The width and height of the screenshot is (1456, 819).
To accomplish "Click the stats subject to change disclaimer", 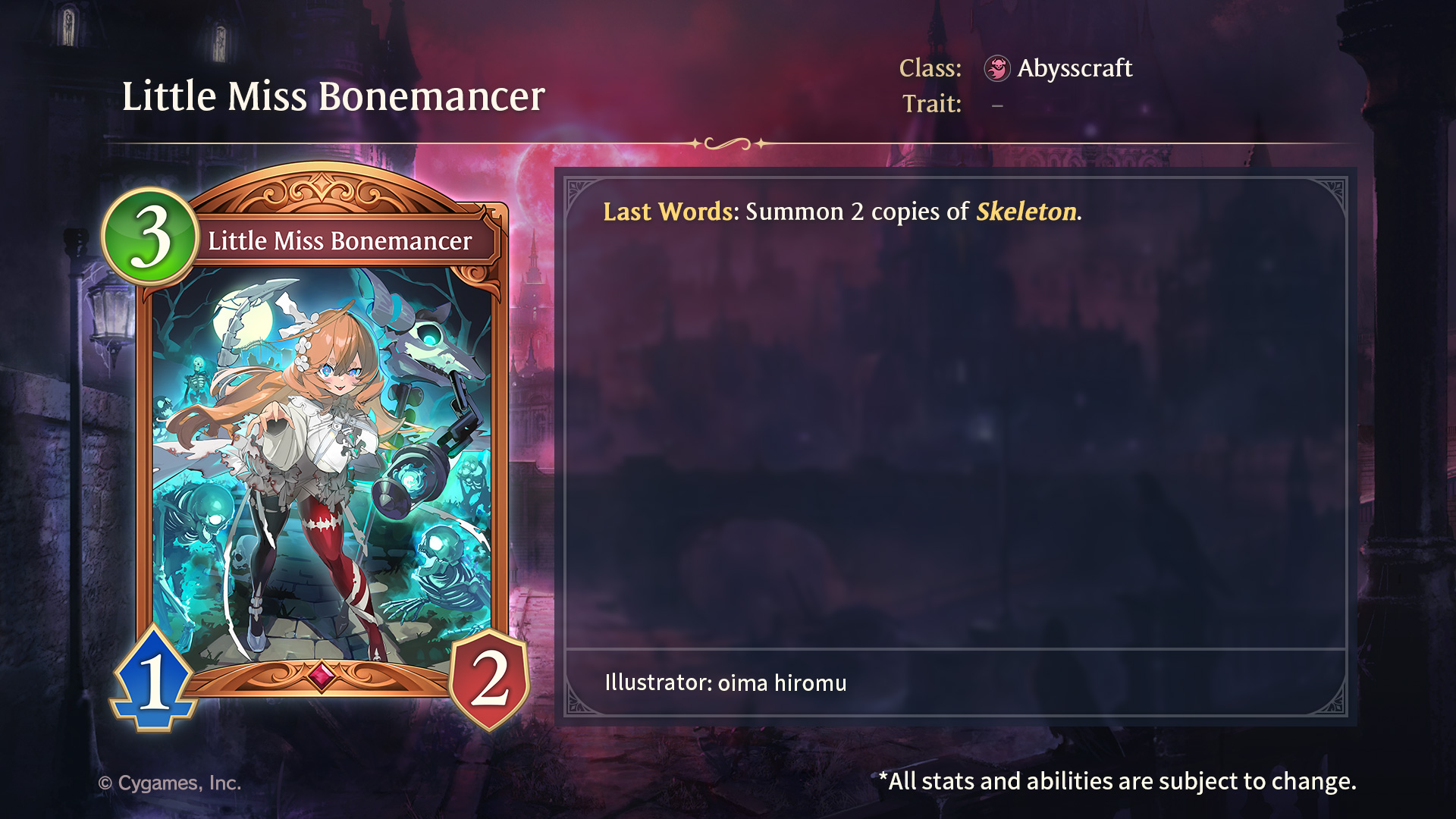I will pyautogui.click(x=1117, y=781).
